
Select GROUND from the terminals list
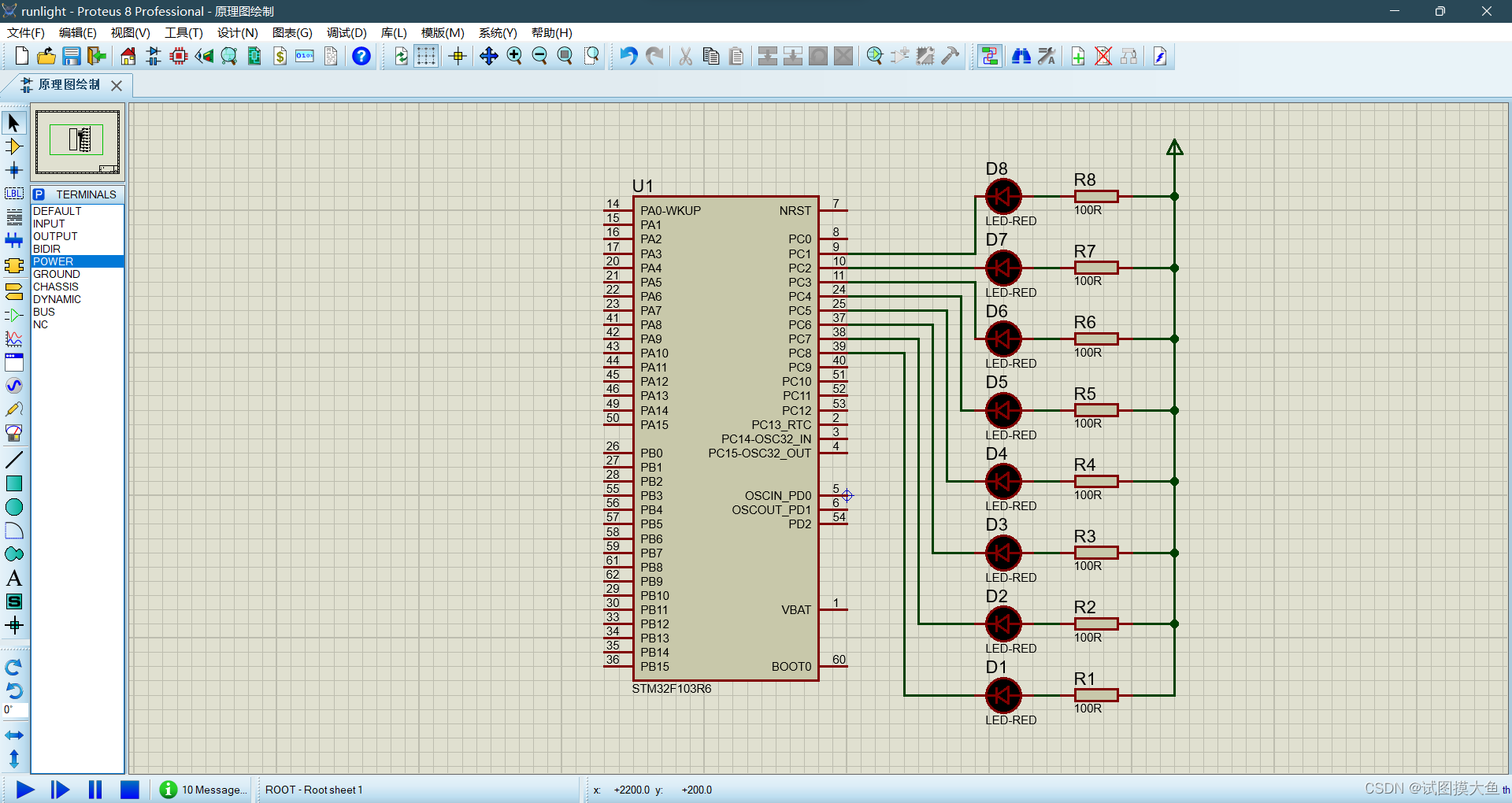click(55, 274)
